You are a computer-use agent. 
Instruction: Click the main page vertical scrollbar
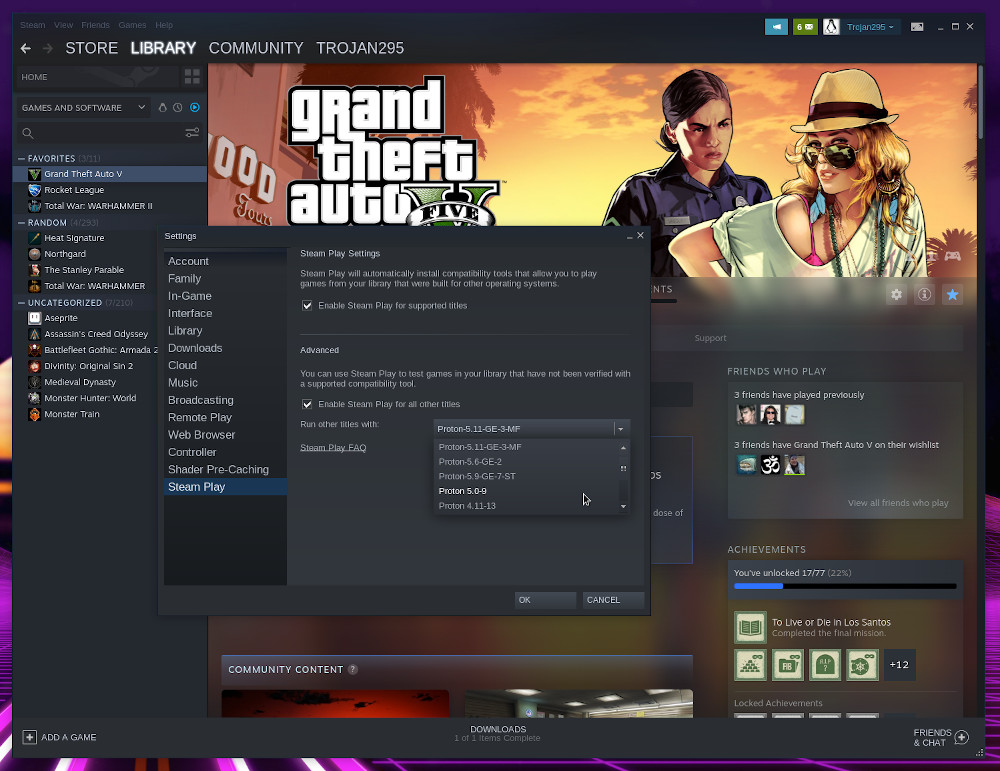[980, 101]
